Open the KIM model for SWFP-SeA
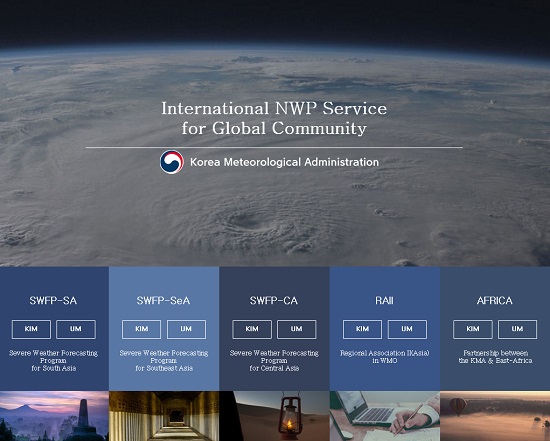 point(141,329)
